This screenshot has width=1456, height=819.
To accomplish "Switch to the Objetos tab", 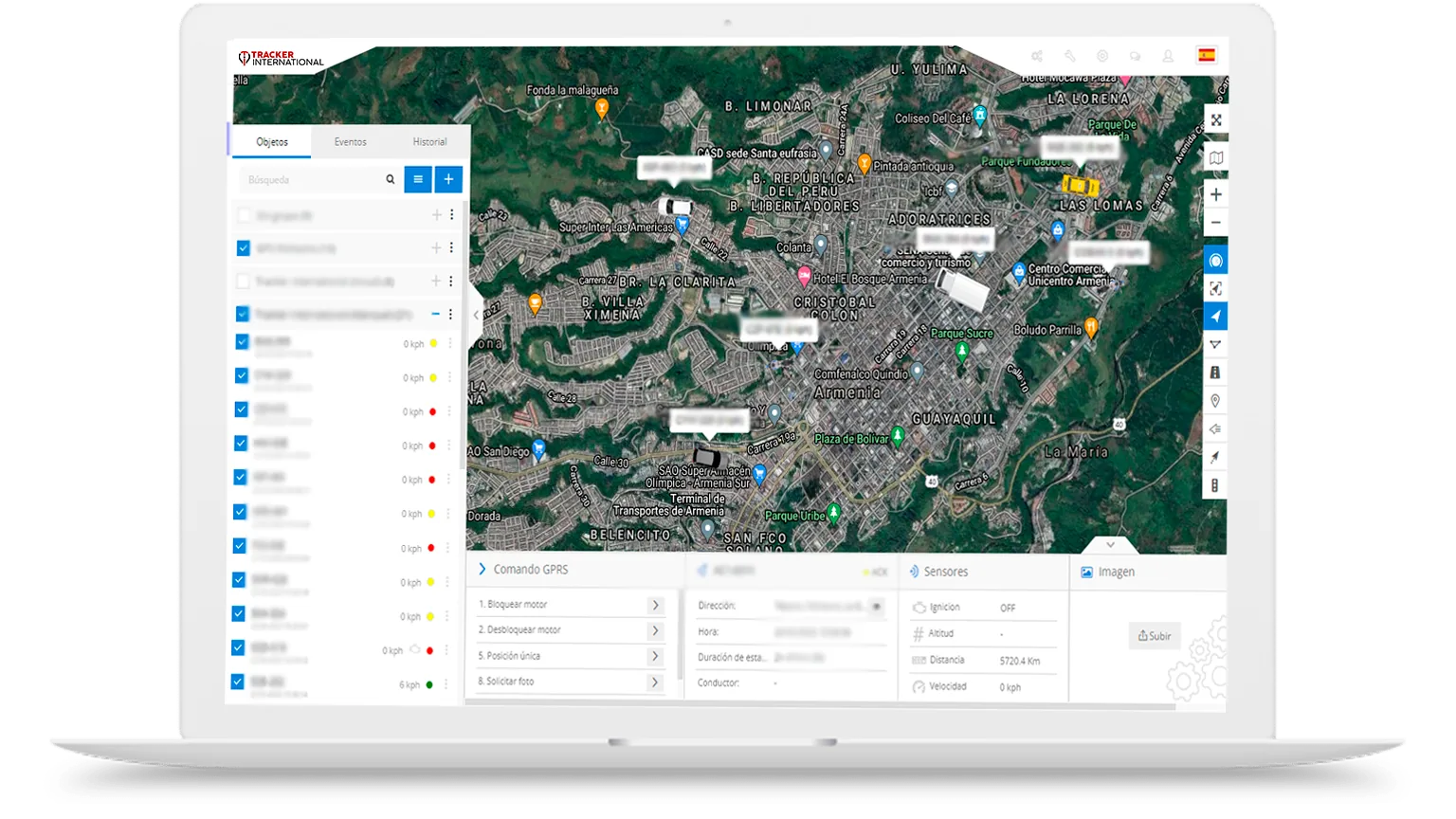I will coord(272,141).
